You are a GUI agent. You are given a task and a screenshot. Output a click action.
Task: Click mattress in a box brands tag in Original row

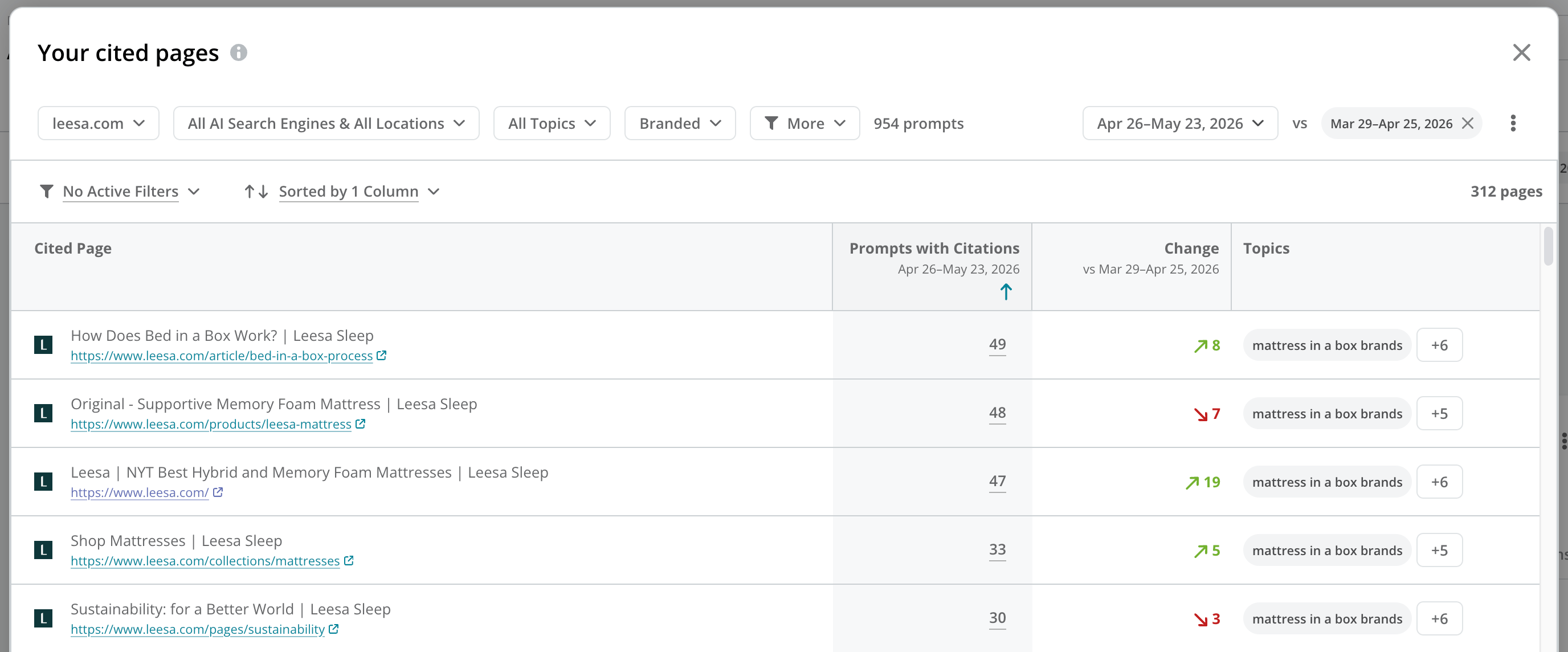point(1327,413)
